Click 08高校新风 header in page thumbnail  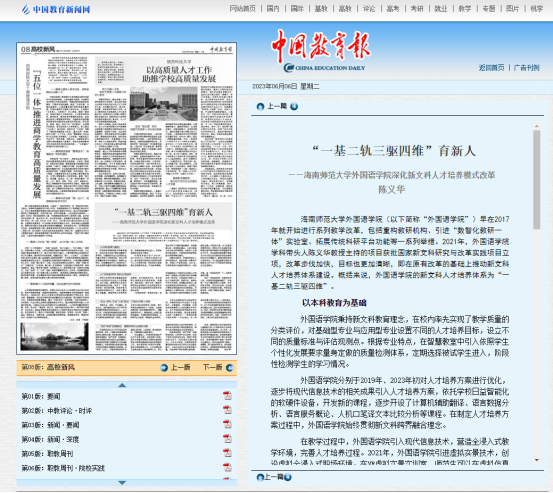click(38, 49)
